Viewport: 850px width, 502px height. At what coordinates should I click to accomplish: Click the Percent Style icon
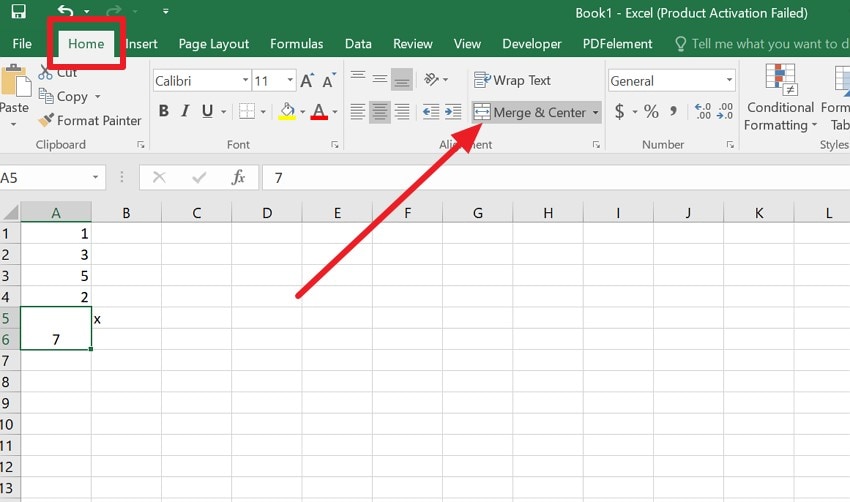tap(651, 112)
